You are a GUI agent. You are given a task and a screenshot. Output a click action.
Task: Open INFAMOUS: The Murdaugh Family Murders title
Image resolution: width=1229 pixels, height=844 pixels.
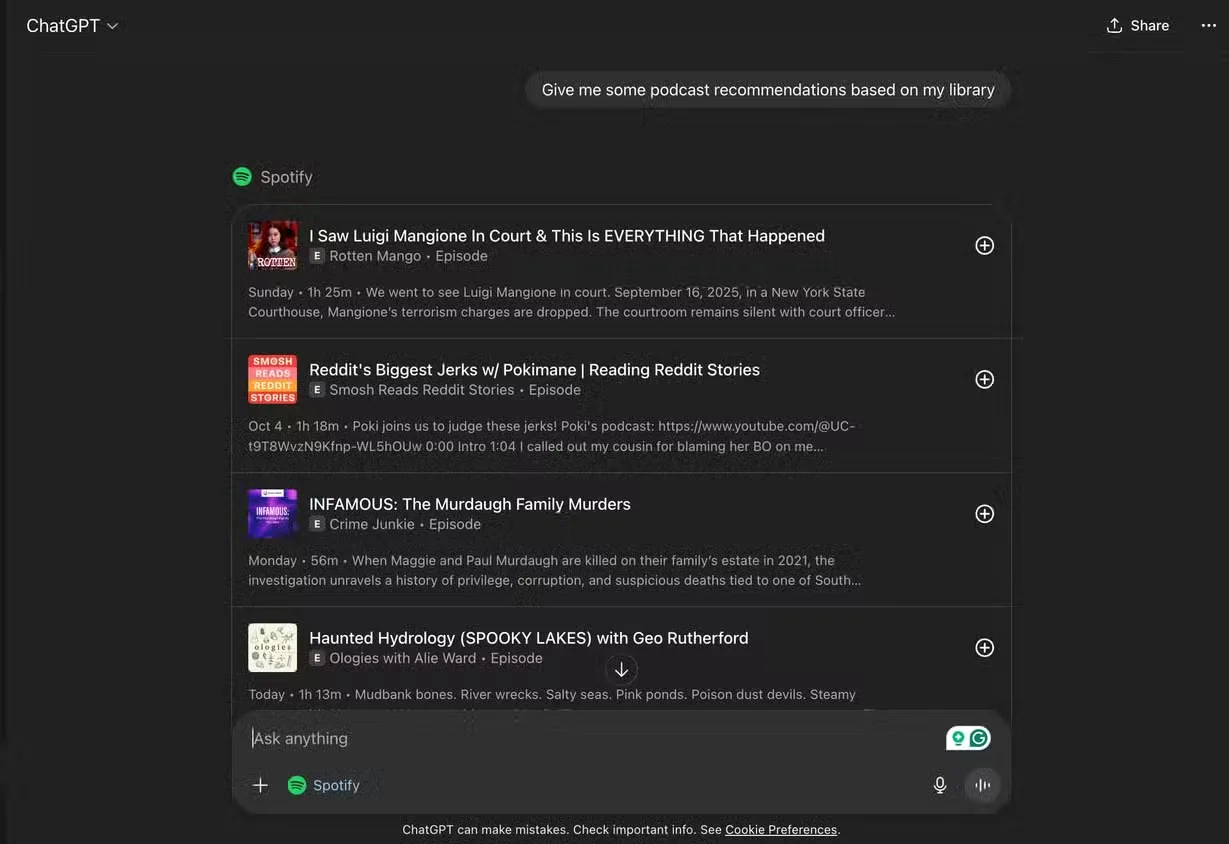coord(470,504)
